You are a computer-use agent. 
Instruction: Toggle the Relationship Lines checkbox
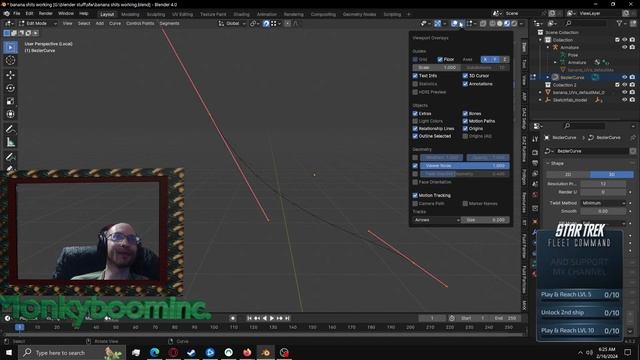tap(415, 129)
